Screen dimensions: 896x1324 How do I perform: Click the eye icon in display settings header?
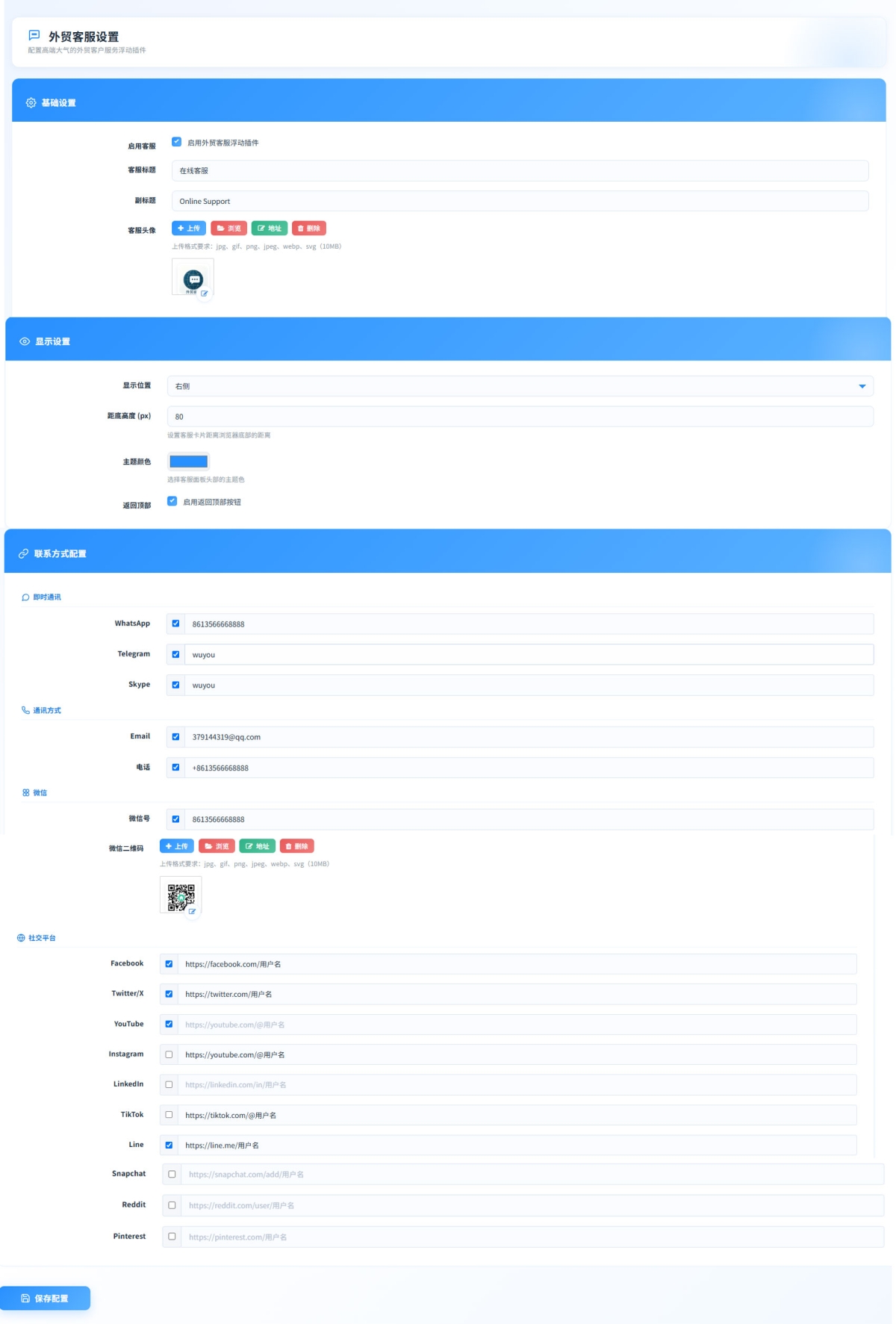(x=25, y=341)
